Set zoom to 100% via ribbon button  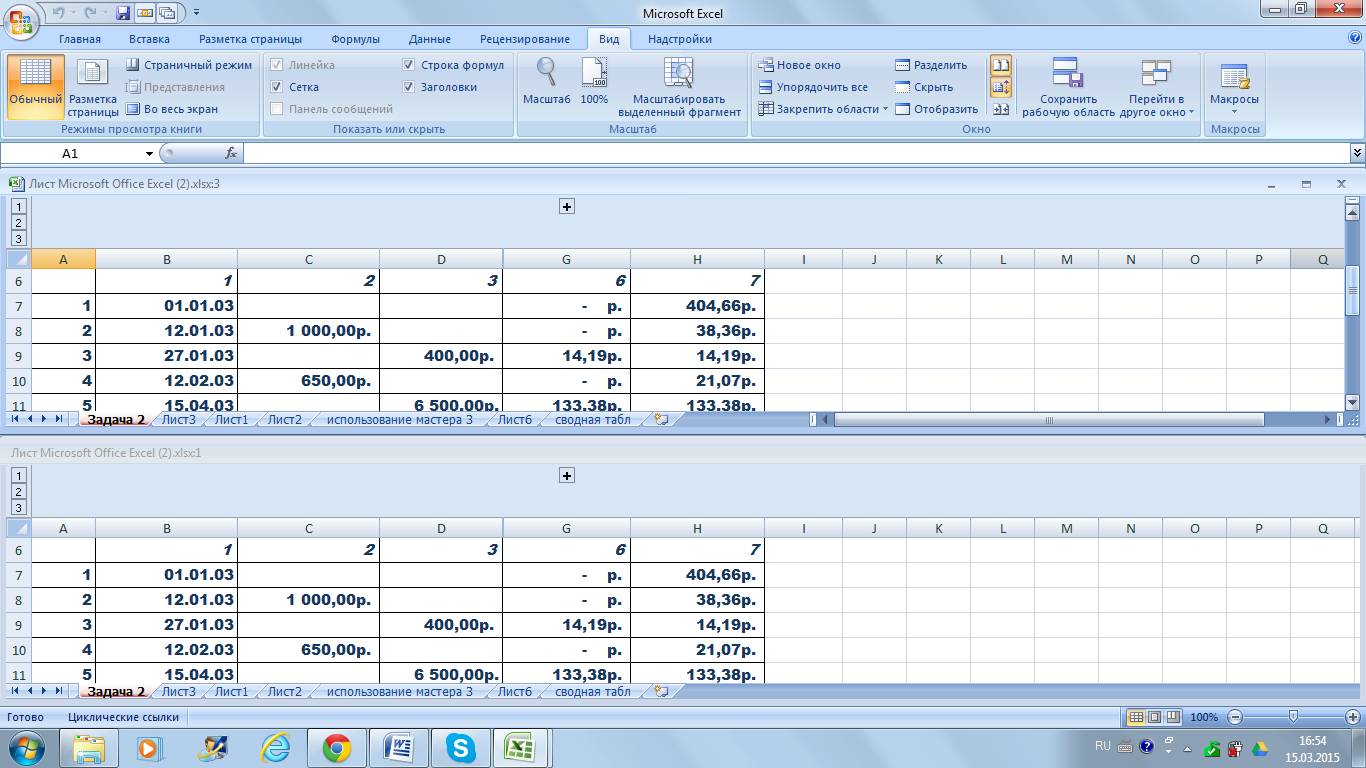(x=594, y=81)
